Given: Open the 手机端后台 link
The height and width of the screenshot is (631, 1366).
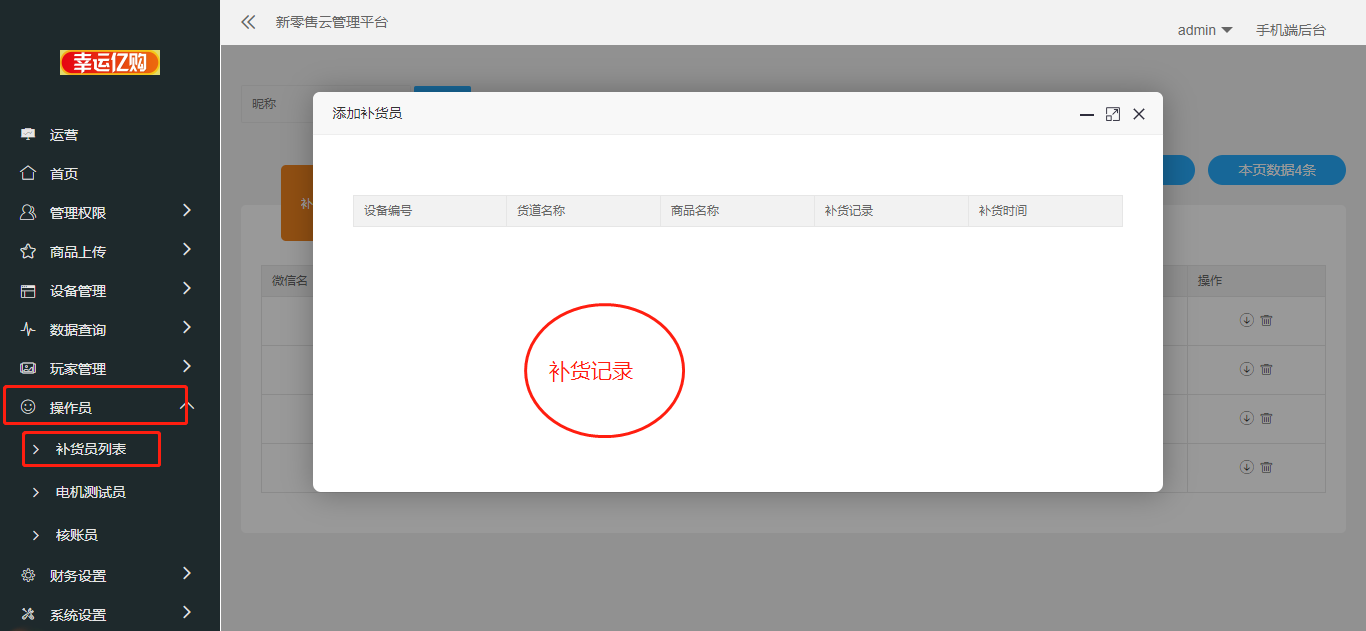Looking at the screenshot, I should pos(1290,30).
